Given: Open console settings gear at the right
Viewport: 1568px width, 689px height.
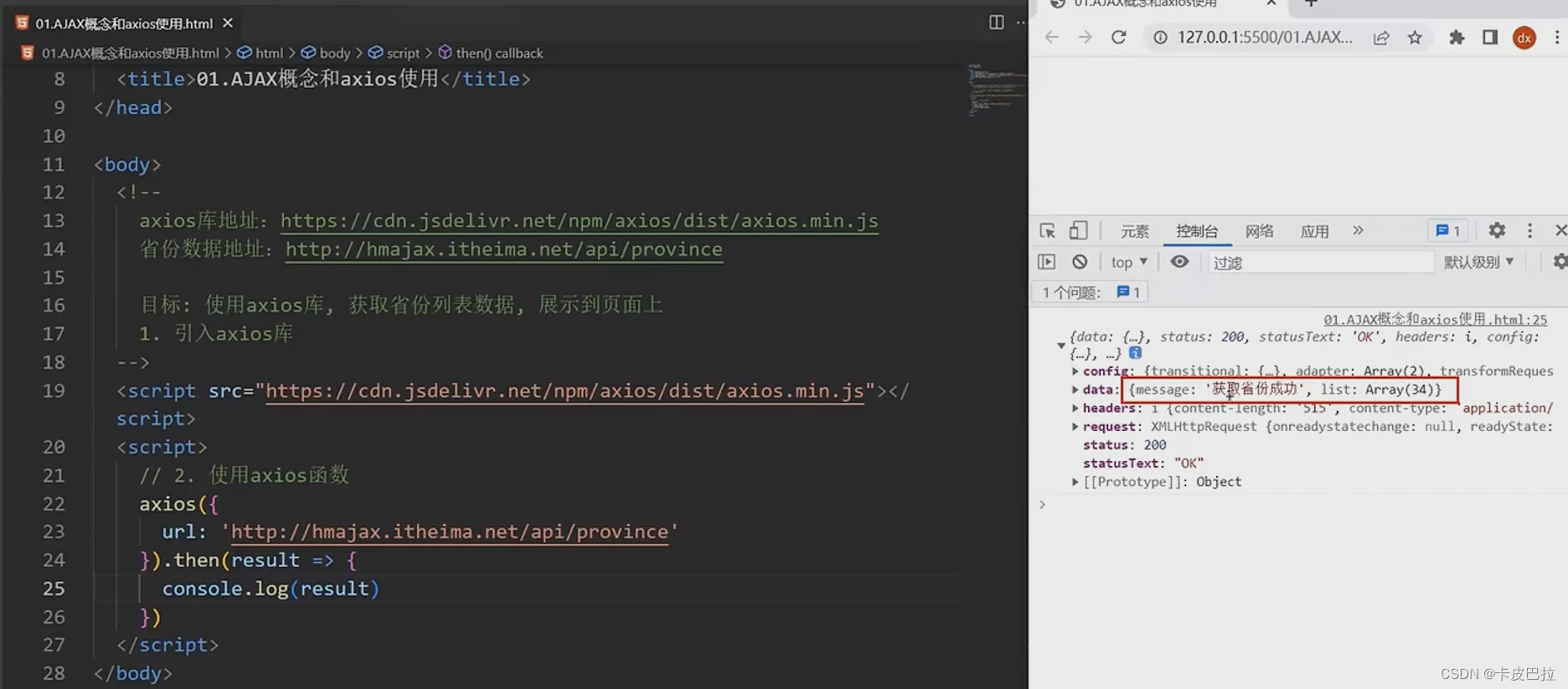Looking at the screenshot, I should [x=1560, y=262].
